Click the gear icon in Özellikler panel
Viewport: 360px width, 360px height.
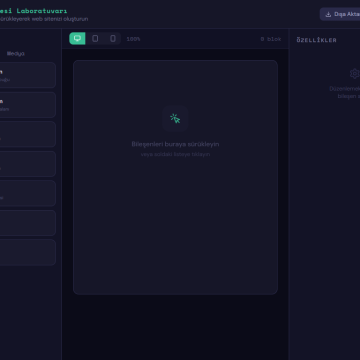(355, 73)
